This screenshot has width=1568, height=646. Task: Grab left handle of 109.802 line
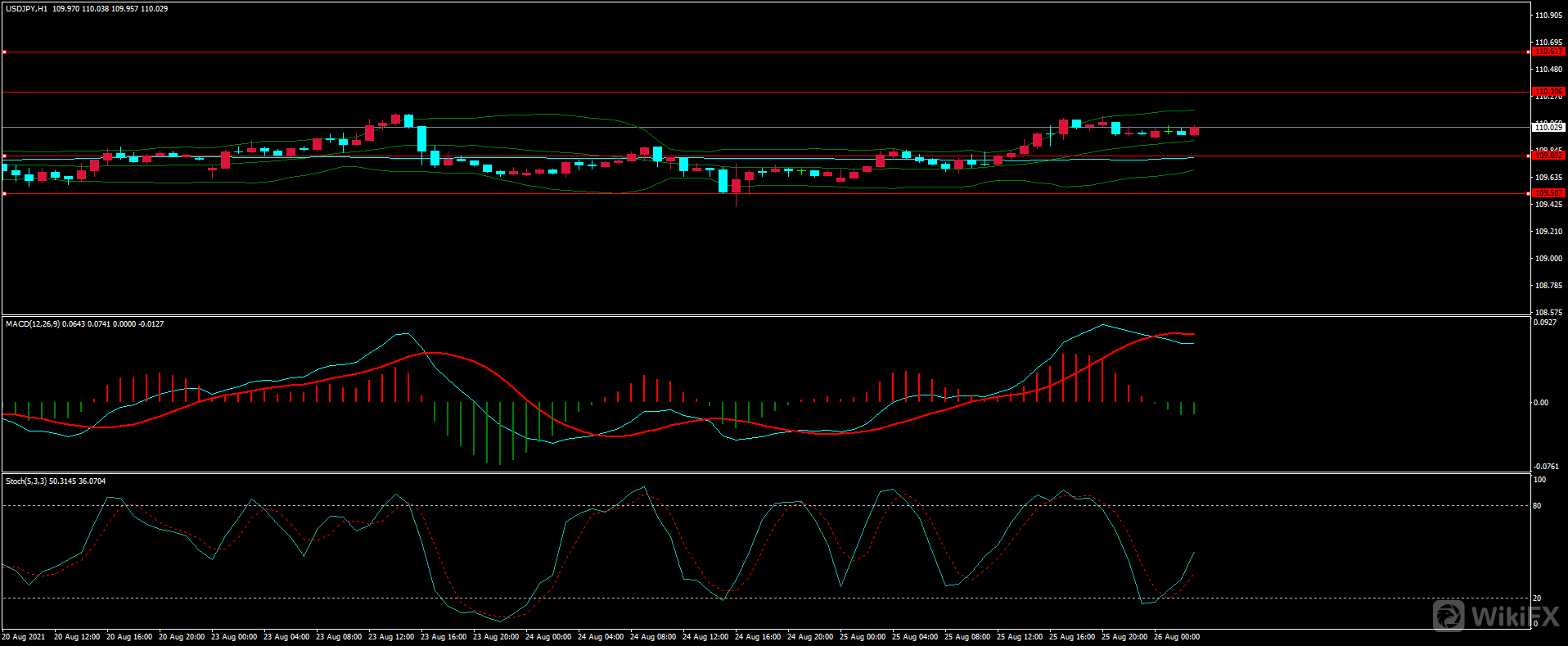4,156
